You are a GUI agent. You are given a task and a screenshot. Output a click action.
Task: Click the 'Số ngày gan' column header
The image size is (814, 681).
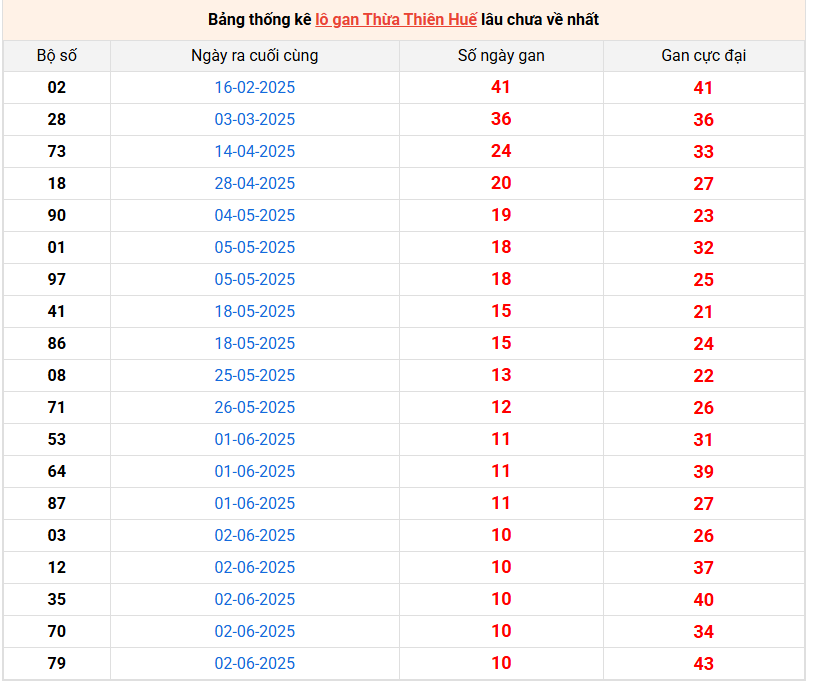501,56
